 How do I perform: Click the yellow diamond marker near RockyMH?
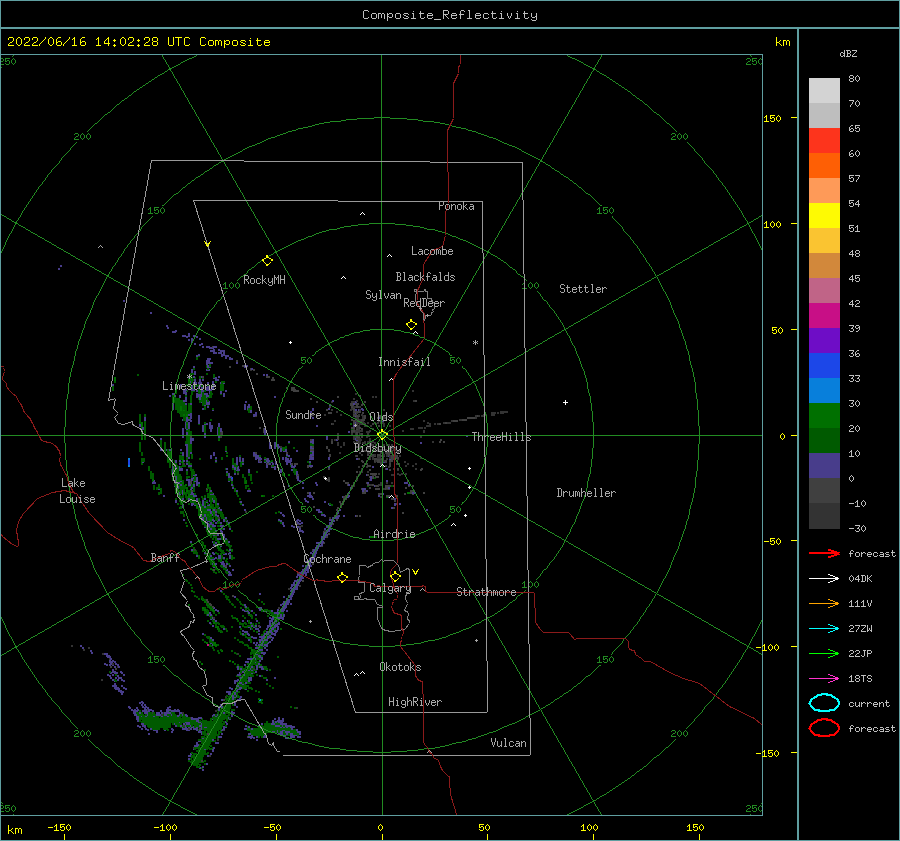pyautogui.click(x=267, y=261)
